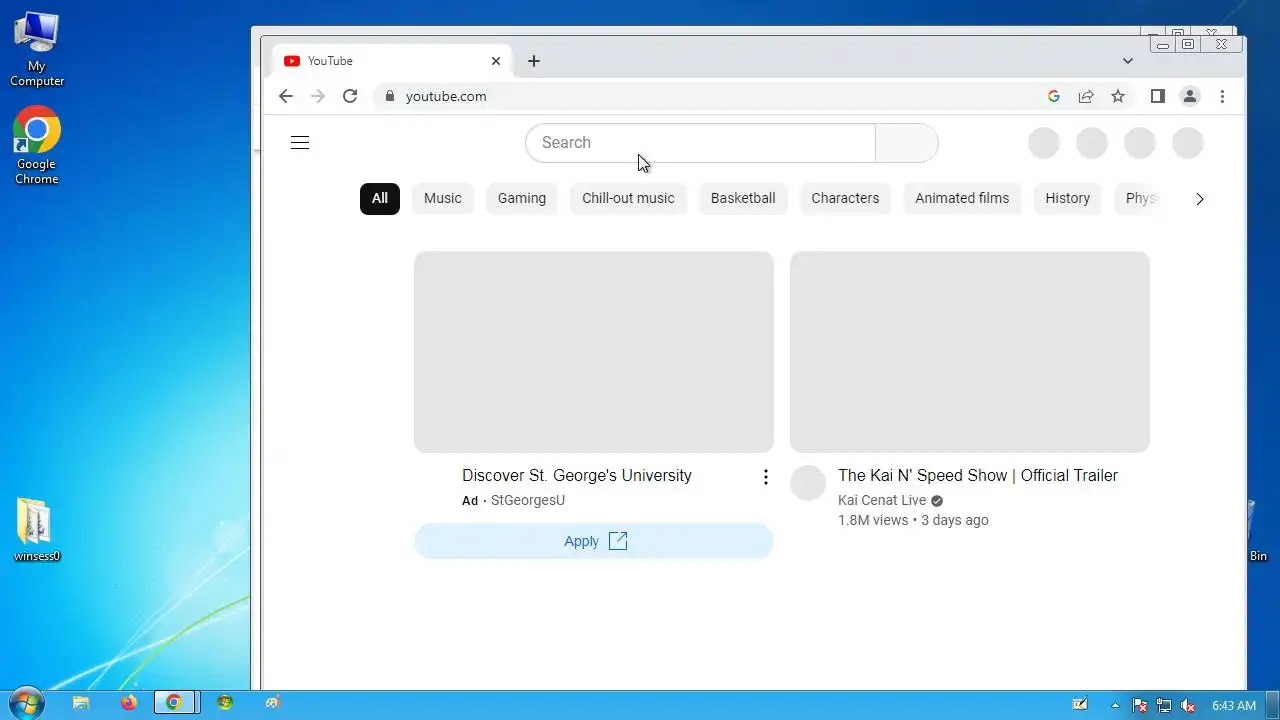The image size is (1280, 720).
Task: Select the YouTube browser tab
Action: click(391, 61)
